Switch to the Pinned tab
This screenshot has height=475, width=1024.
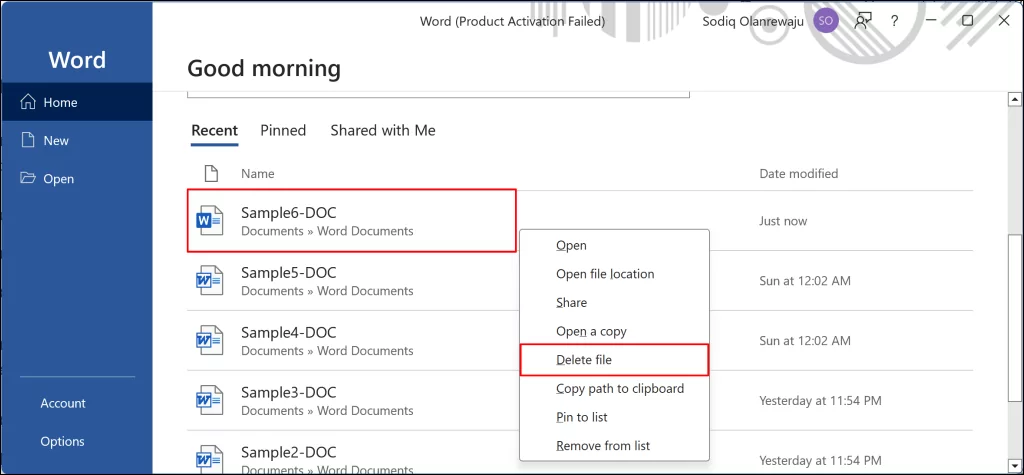pyautogui.click(x=283, y=130)
